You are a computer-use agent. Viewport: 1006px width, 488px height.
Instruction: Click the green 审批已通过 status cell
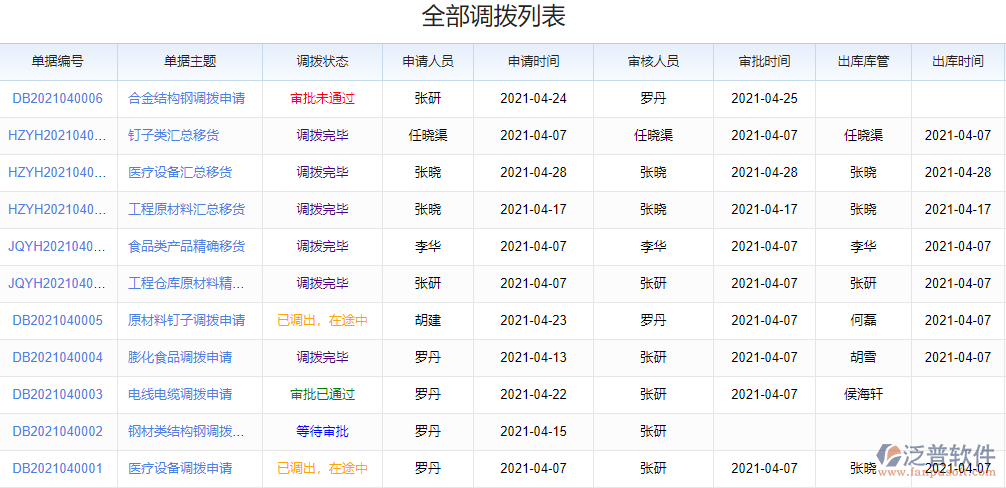pos(322,395)
